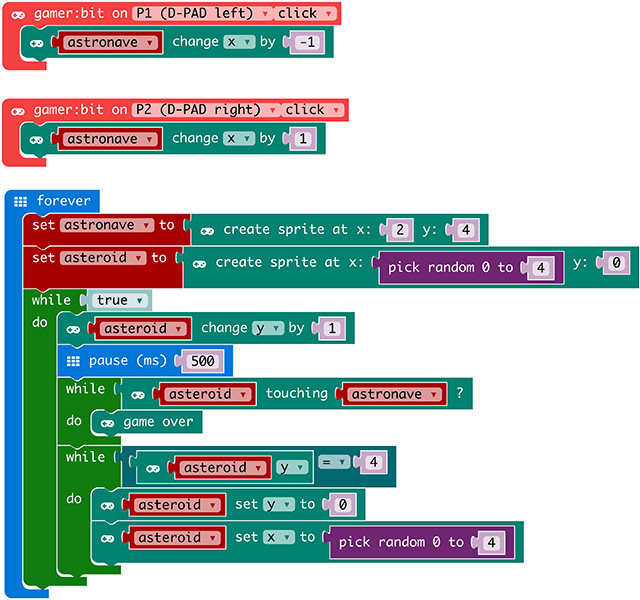Select the -1 value in change x block
Screen dimensions: 640x600
point(305,43)
